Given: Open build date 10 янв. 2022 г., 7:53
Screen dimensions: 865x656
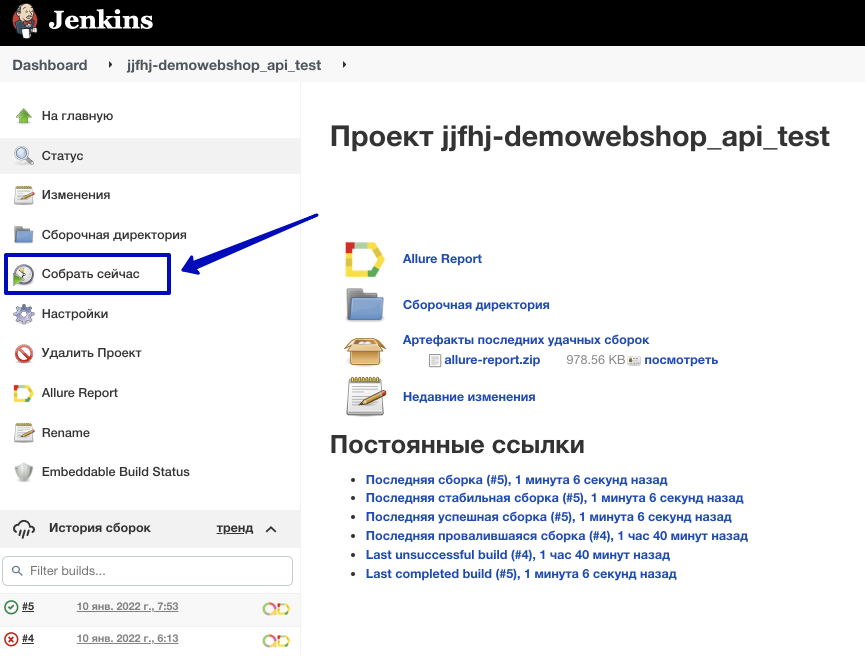Looking at the screenshot, I should pos(127,606).
